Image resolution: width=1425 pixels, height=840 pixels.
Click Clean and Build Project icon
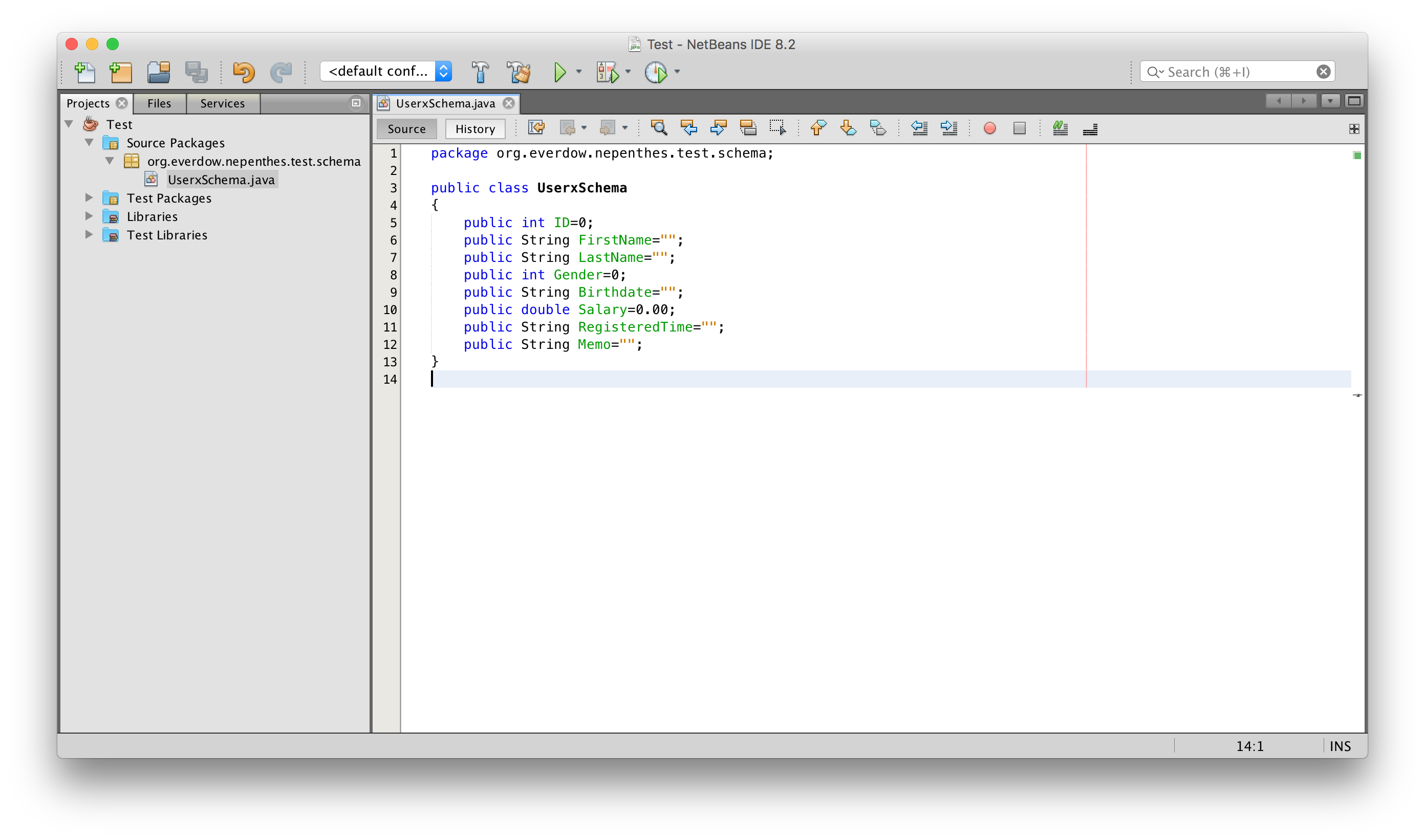[518, 72]
